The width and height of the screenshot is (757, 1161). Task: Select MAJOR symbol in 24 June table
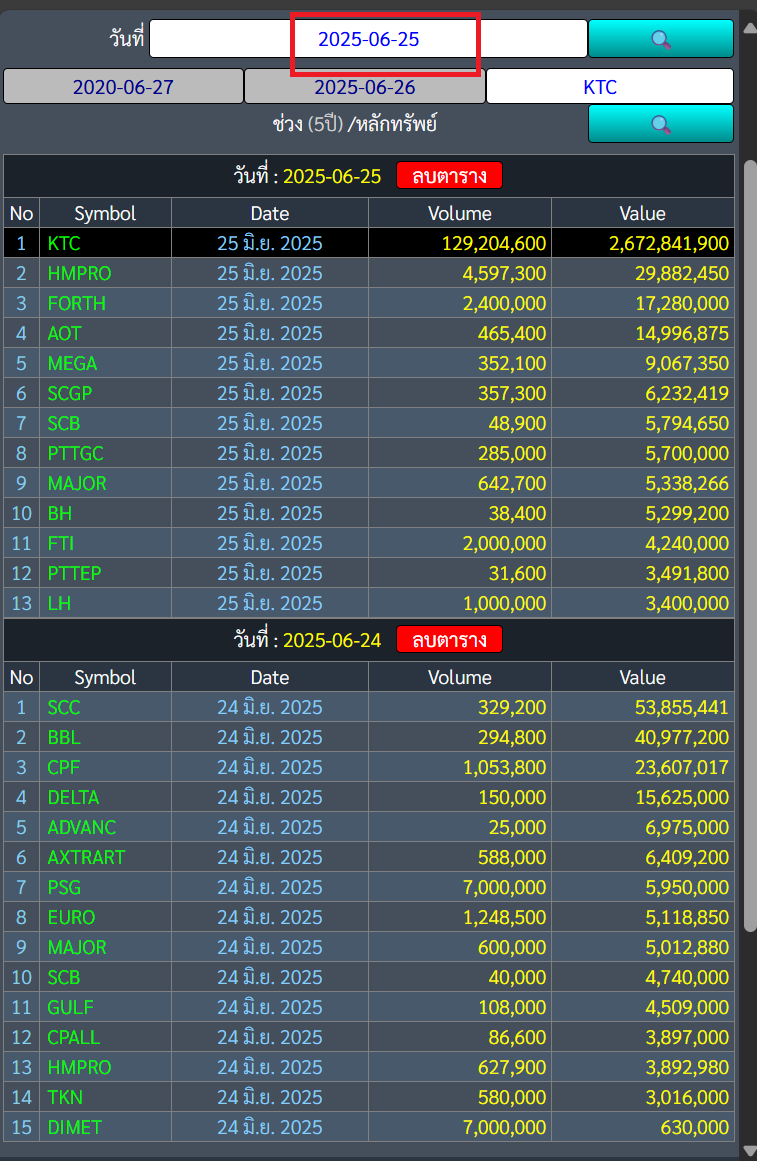coord(77,947)
